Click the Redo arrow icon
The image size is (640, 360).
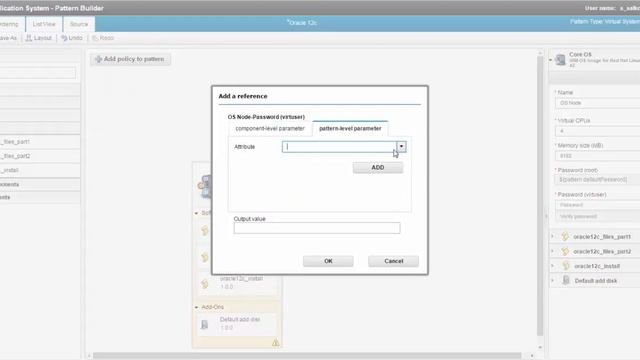coord(95,38)
